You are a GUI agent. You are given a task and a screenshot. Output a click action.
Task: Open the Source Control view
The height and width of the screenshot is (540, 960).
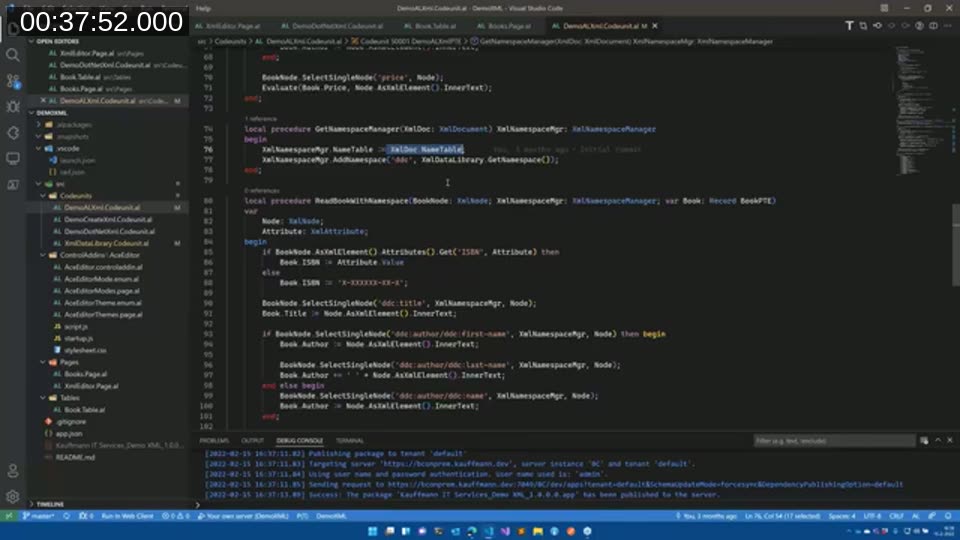tap(13, 81)
